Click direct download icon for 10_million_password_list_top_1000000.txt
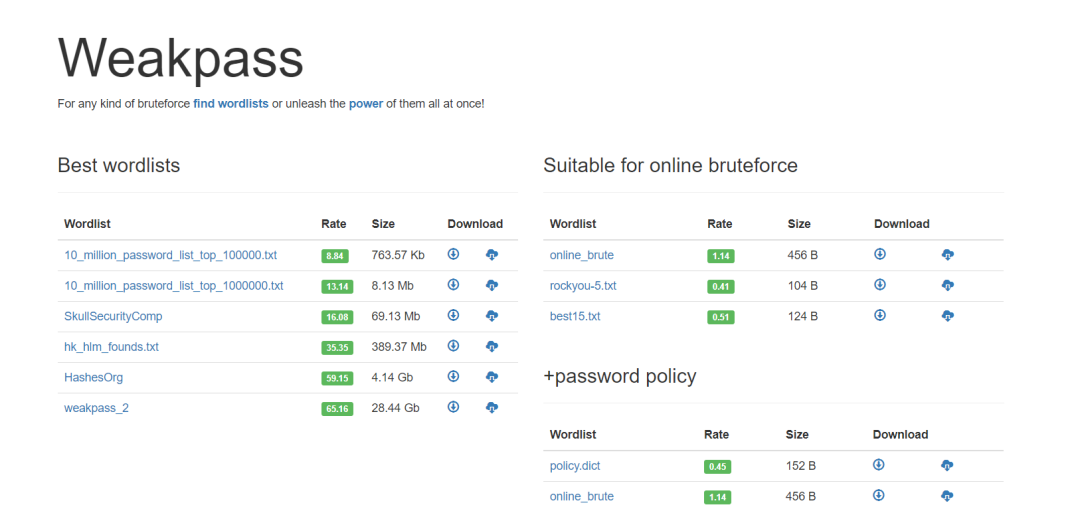 point(453,285)
